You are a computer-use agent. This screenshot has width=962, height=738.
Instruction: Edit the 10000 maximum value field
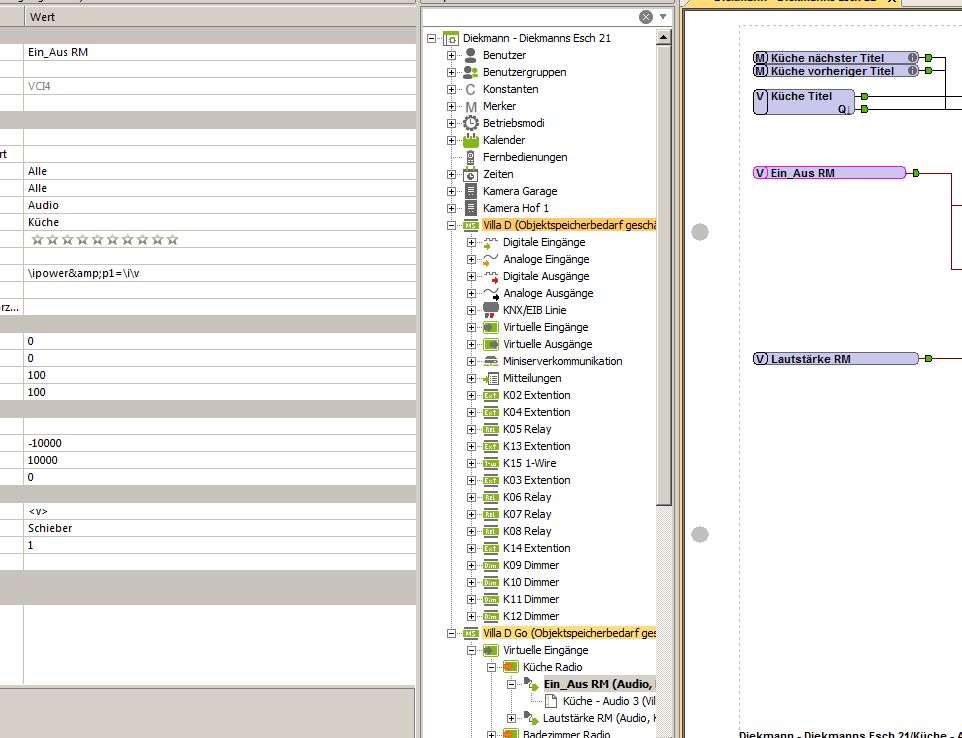tap(220, 460)
